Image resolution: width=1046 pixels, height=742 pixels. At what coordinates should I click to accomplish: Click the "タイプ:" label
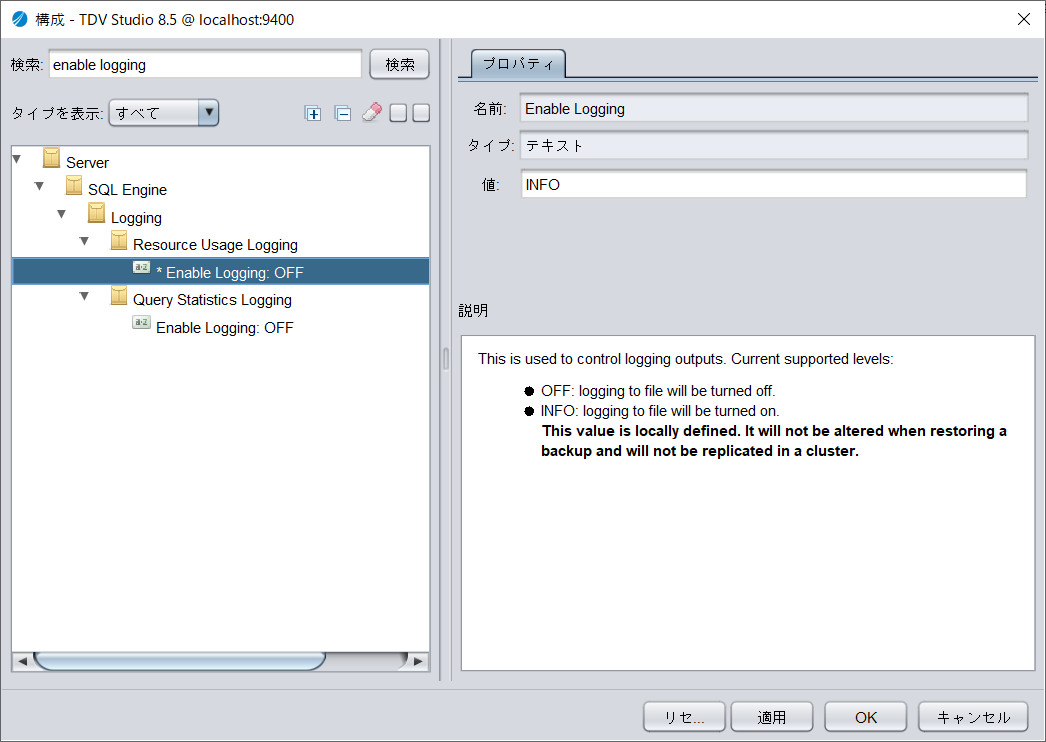click(491, 145)
